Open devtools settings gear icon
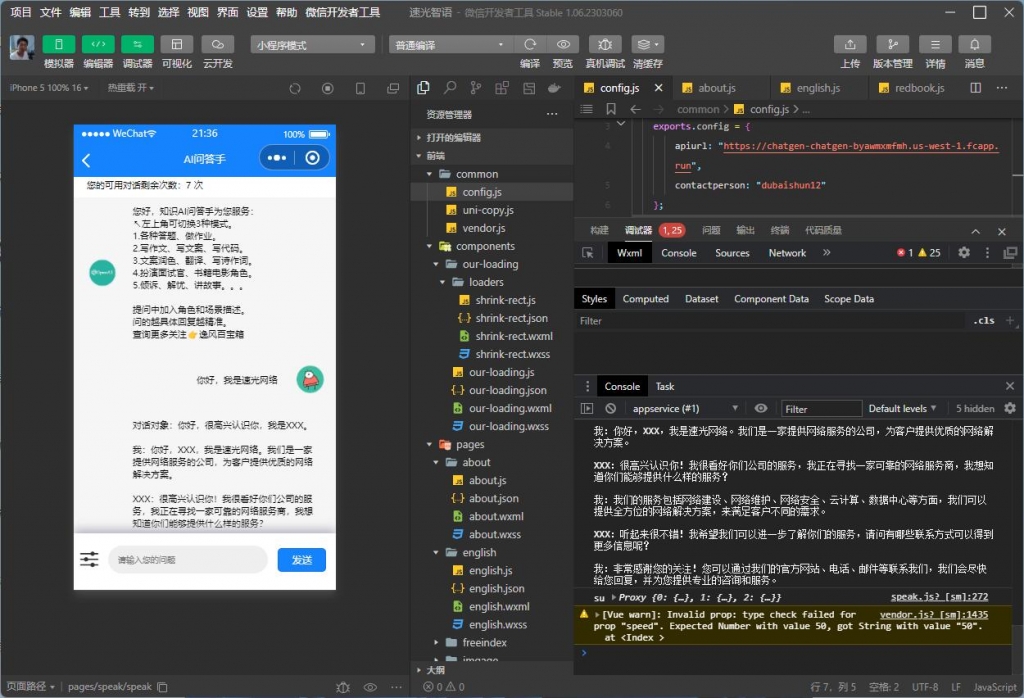This screenshot has height=698, width=1024. (964, 252)
